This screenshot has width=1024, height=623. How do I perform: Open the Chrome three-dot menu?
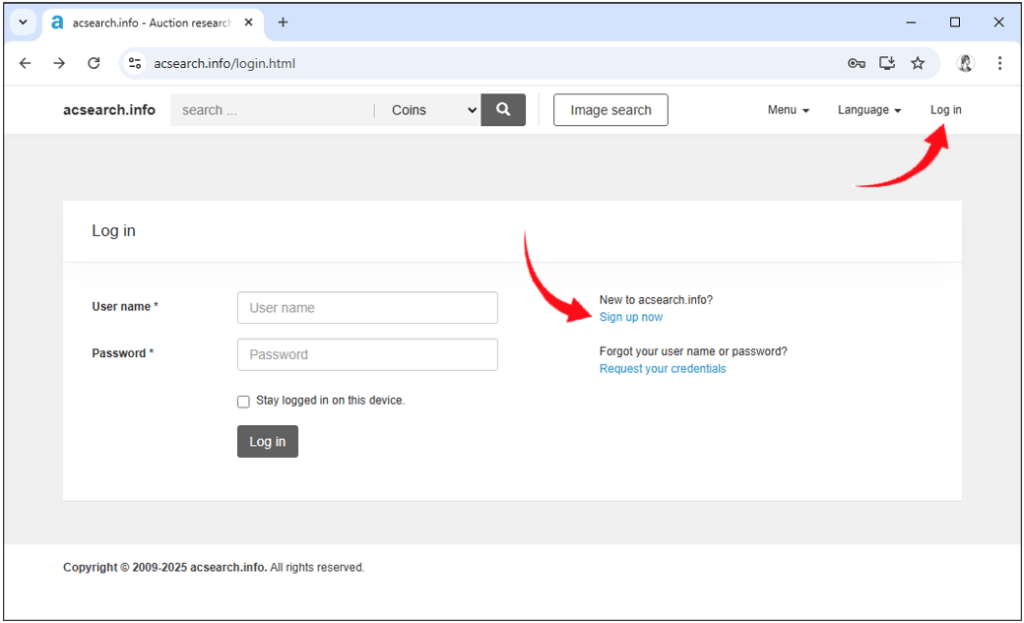click(x=999, y=63)
